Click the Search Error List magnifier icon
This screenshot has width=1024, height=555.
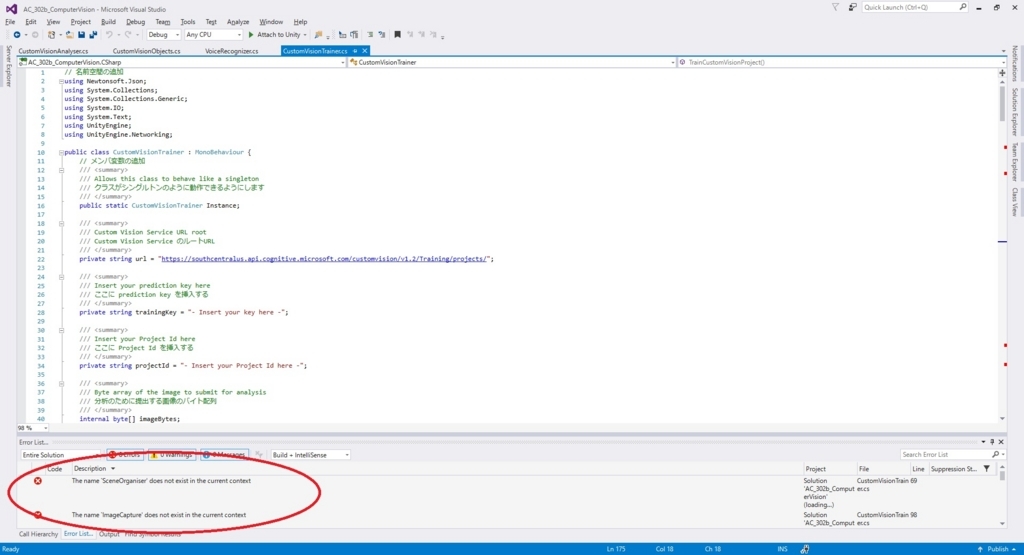click(x=995, y=454)
